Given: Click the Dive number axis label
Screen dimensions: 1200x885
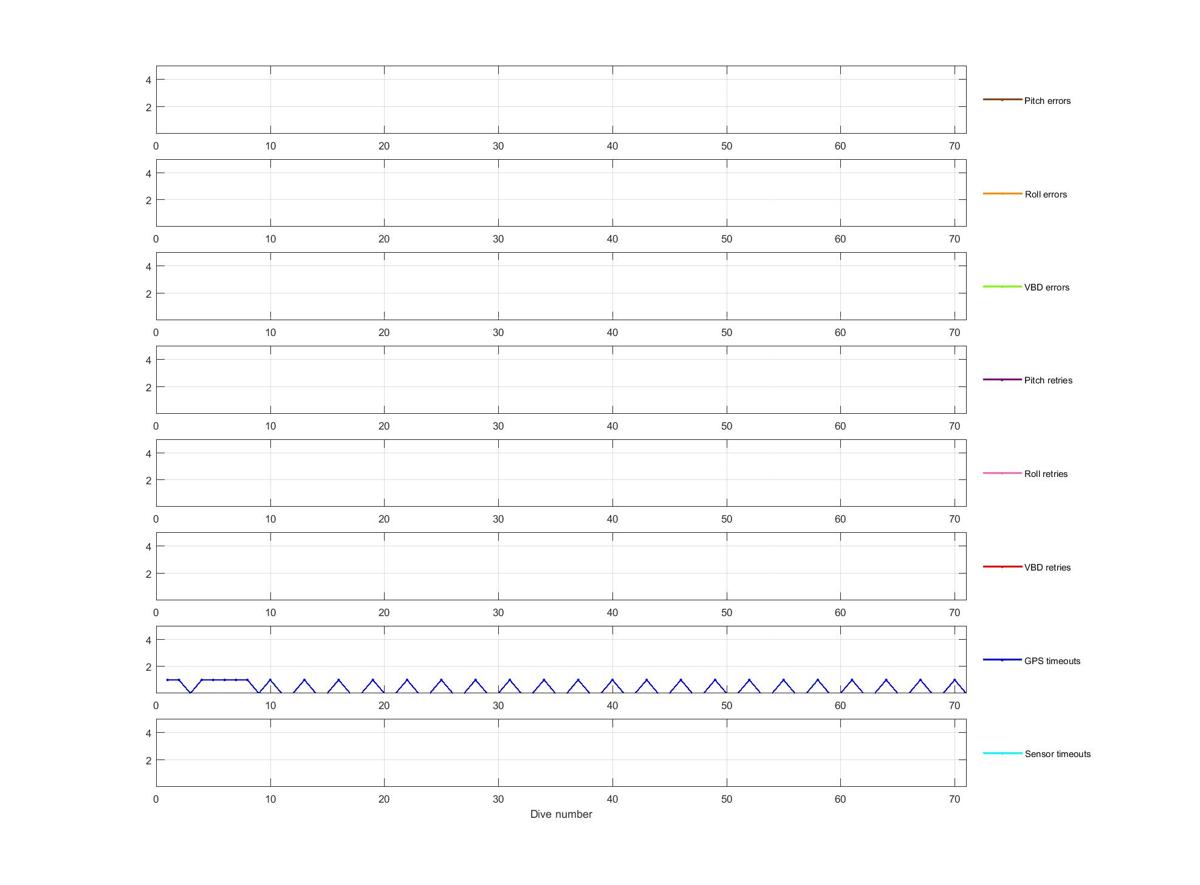Looking at the screenshot, I should (561, 814).
